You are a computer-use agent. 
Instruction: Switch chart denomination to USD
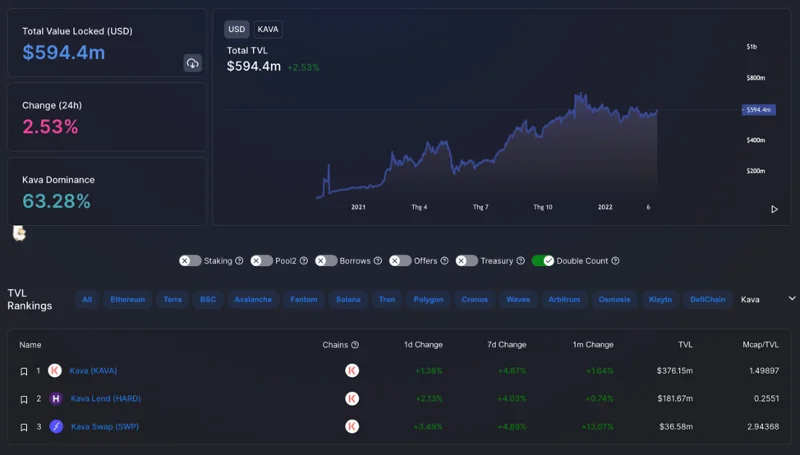[x=236, y=29]
